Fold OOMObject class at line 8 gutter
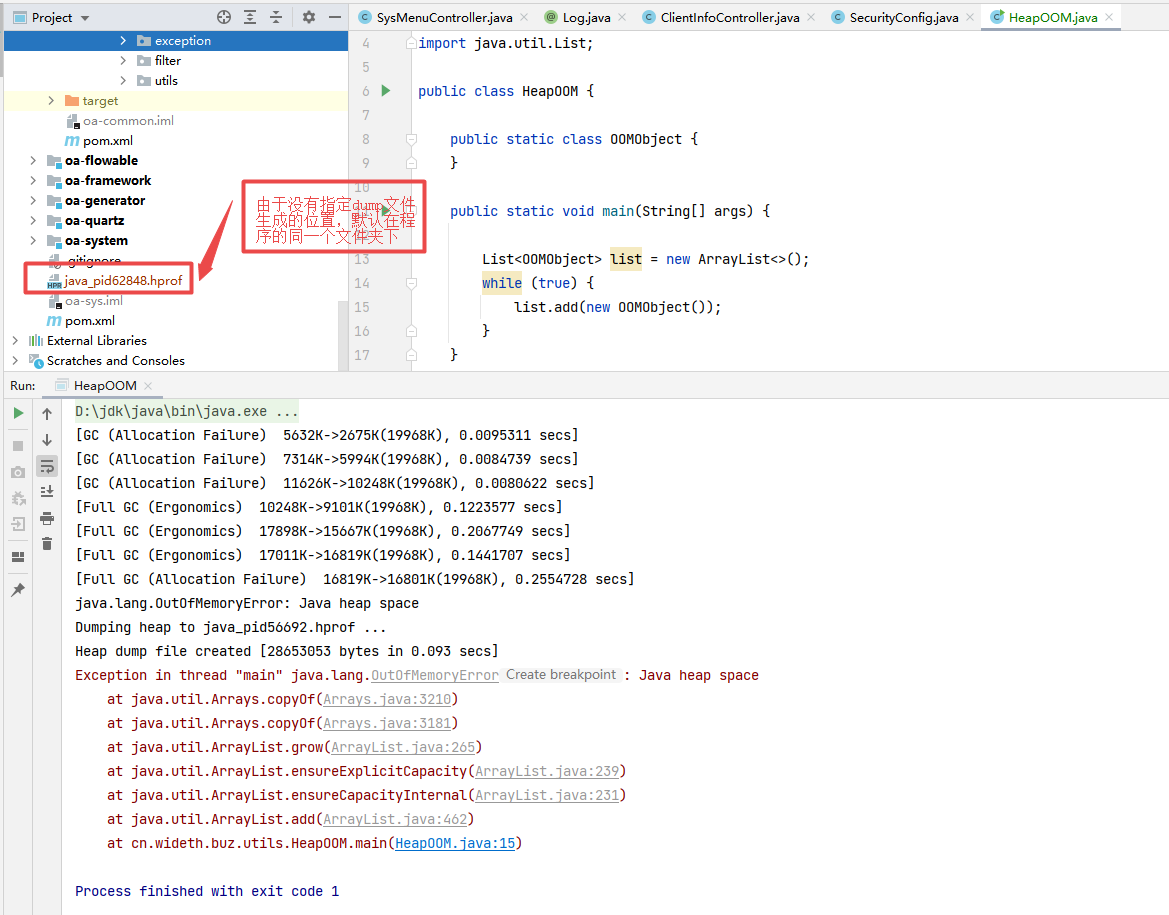 point(411,139)
